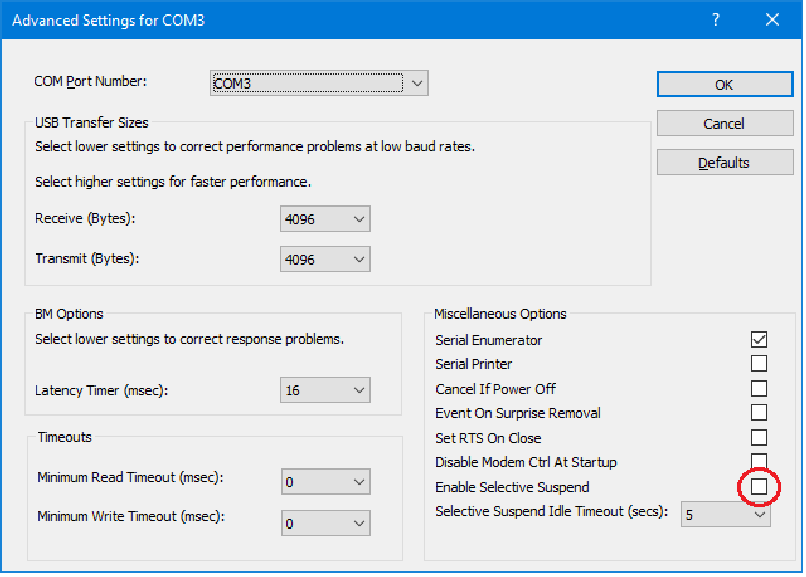
Task: Check the Cancel If Power Off option
Action: click(759, 389)
